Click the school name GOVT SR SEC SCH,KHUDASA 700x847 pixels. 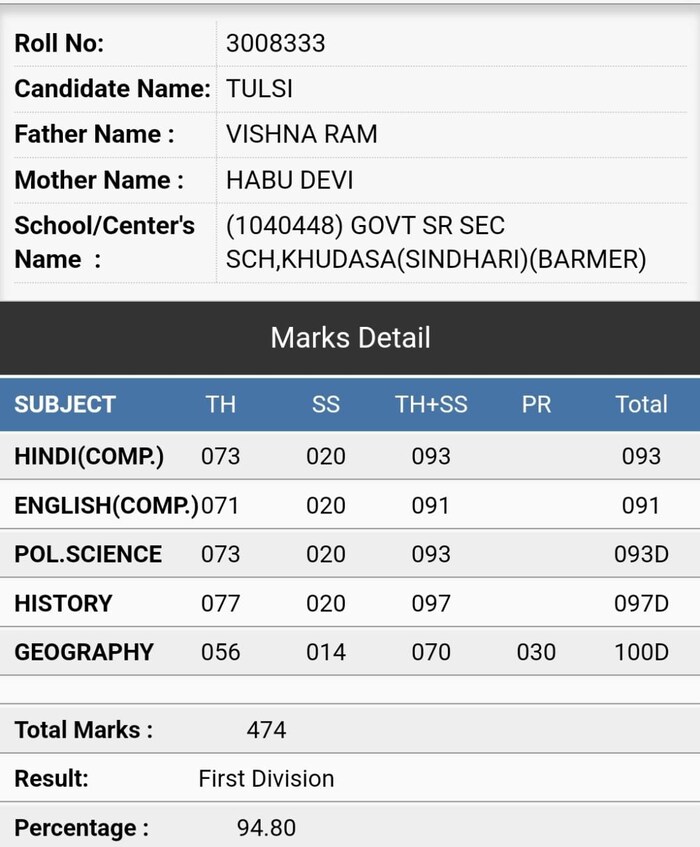(x=436, y=243)
